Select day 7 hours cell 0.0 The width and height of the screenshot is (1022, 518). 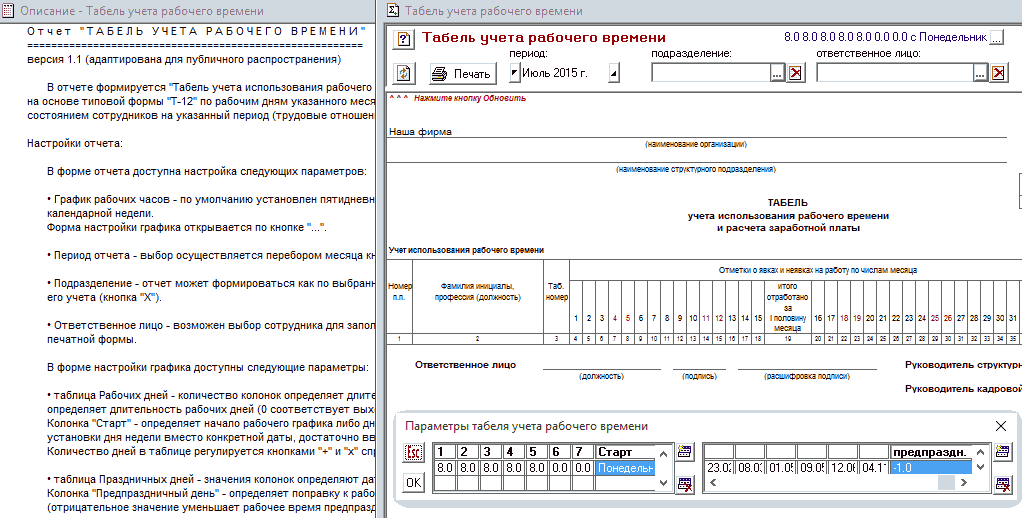pyautogui.click(x=583, y=467)
